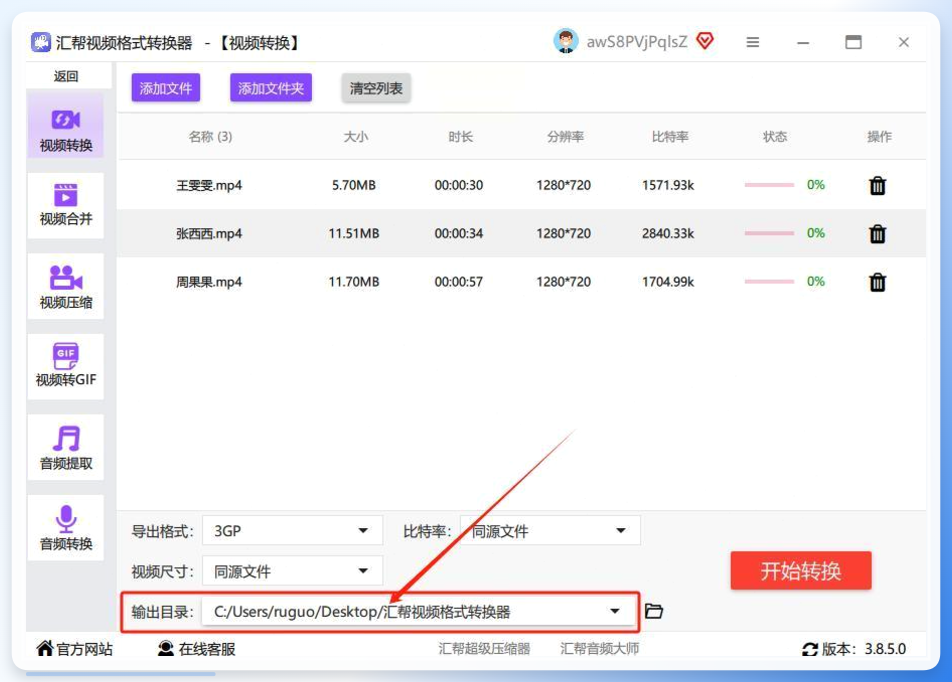
Task: Open the 官方网站 link
Action: tap(84, 649)
